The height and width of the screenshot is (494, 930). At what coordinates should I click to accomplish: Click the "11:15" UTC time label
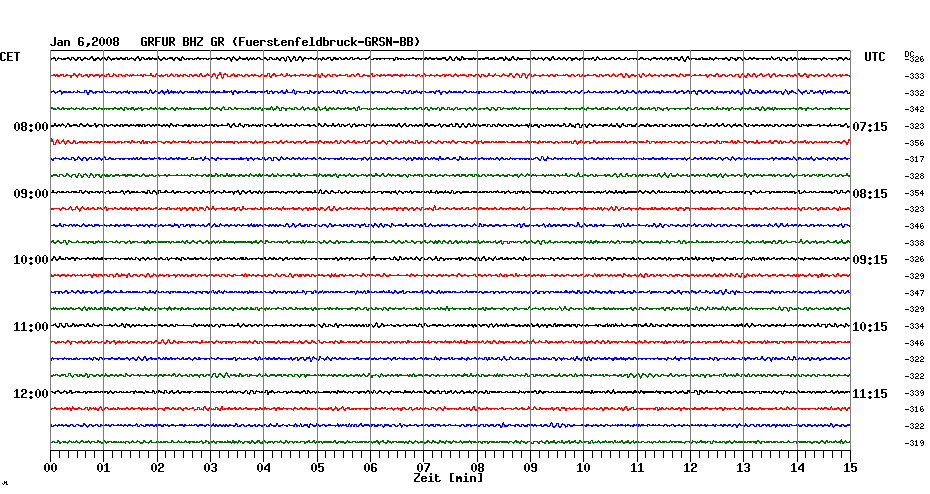point(870,394)
